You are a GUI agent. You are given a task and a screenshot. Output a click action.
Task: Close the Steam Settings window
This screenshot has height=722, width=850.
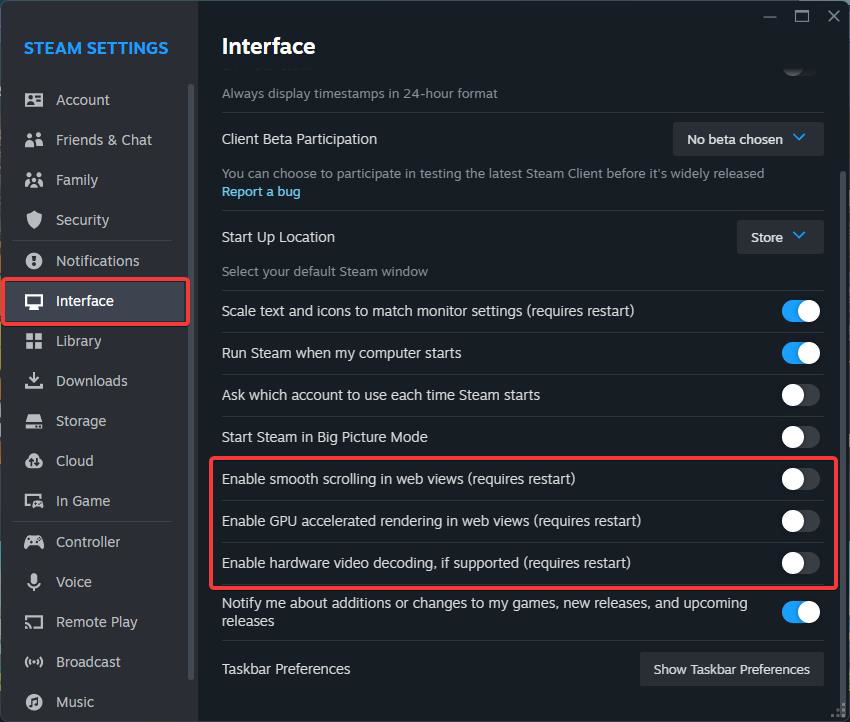(834, 16)
